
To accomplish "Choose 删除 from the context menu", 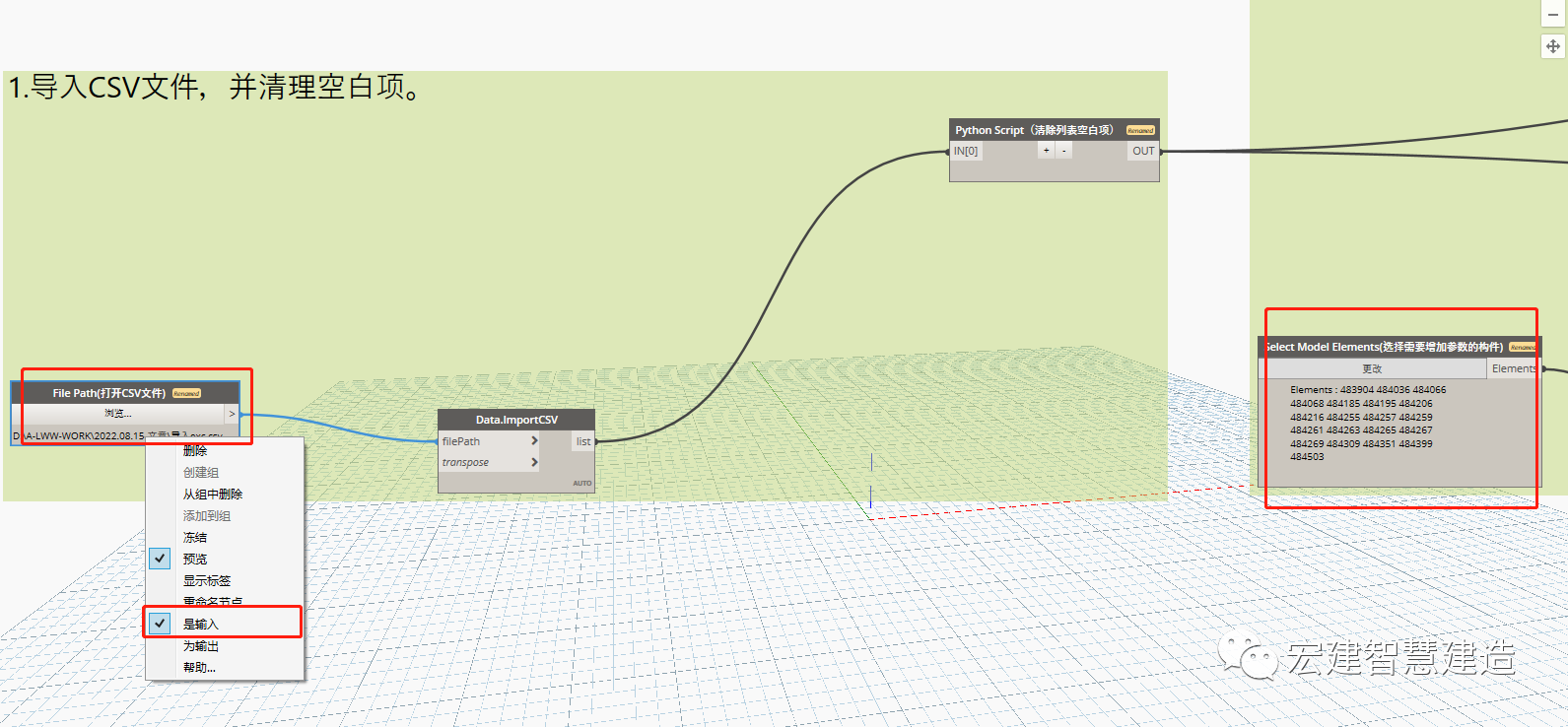I will tap(195, 450).
